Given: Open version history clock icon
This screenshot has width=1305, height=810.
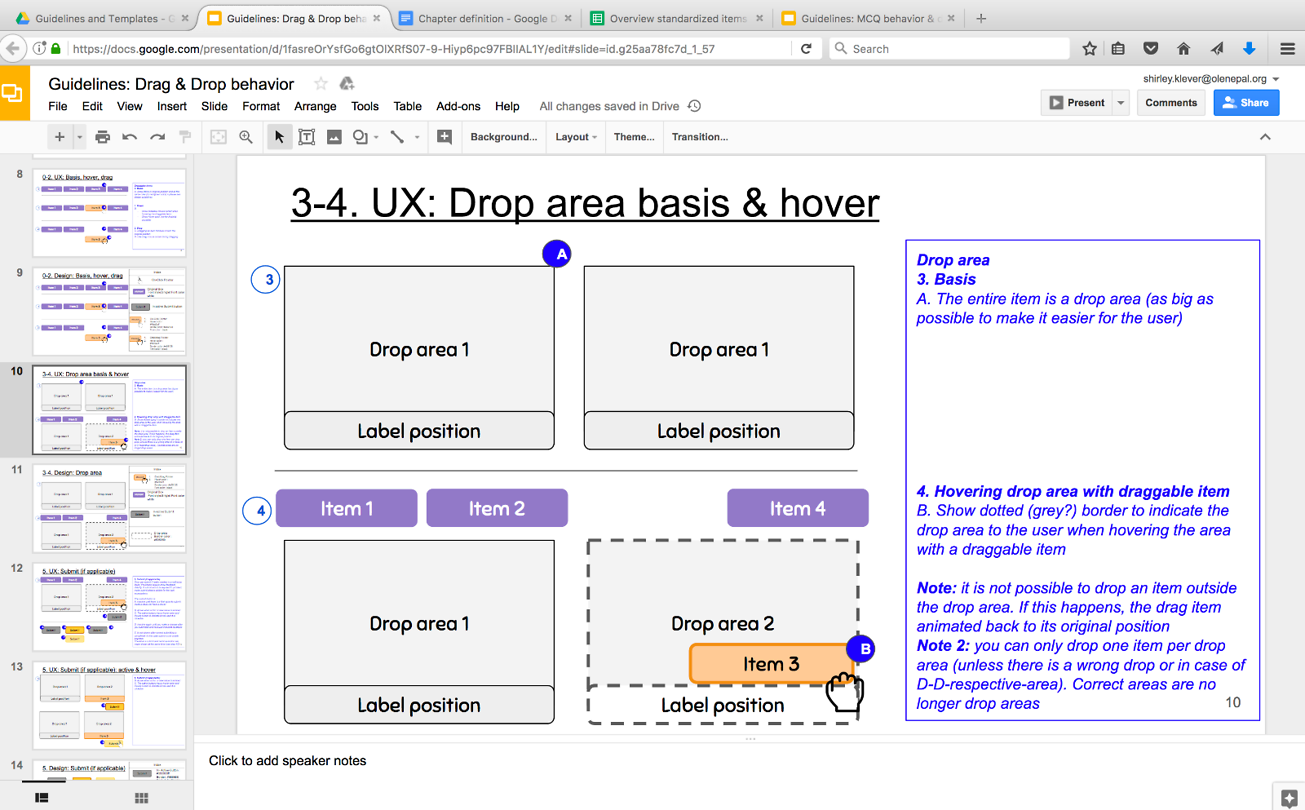Looking at the screenshot, I should [x=695, y=106].
